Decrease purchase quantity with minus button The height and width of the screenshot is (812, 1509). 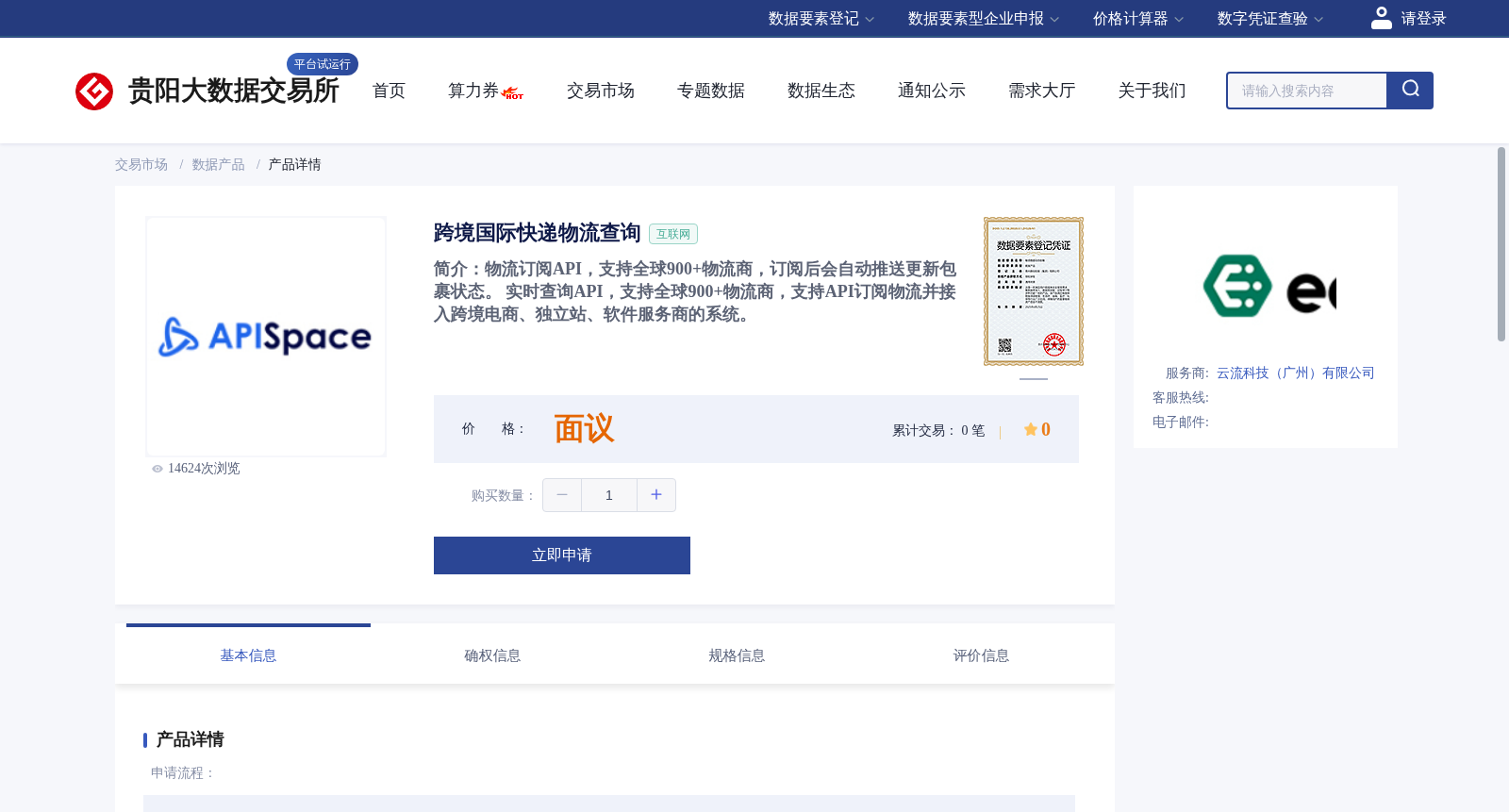tap(562, 495)
